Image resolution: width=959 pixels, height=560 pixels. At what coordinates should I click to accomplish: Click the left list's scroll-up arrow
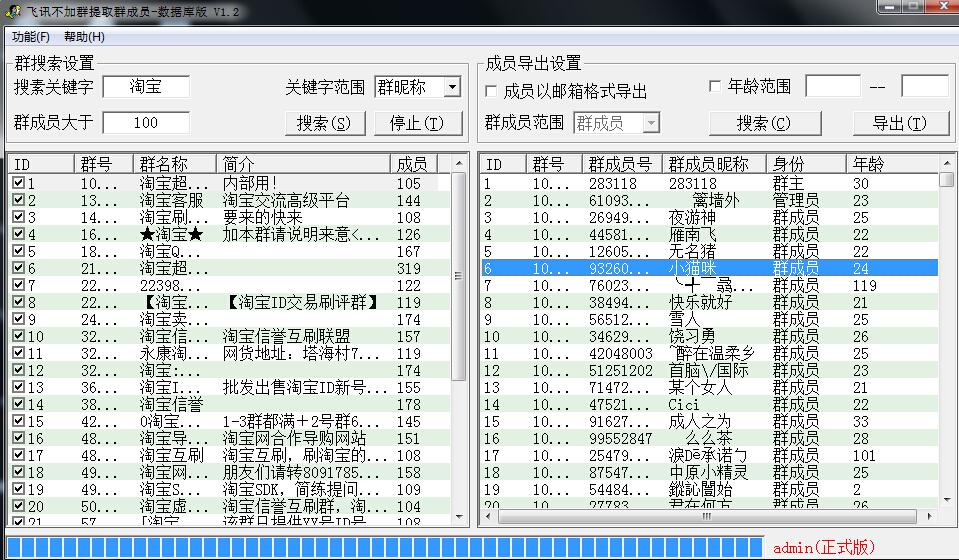(459, 180)
